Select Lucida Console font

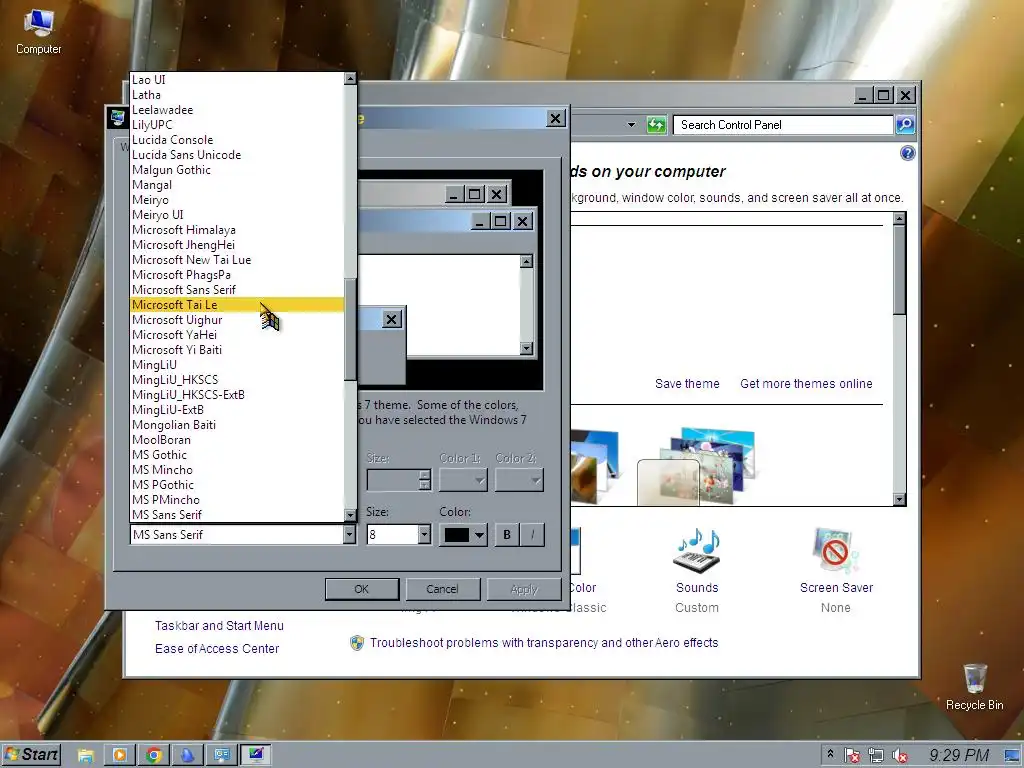236,140
